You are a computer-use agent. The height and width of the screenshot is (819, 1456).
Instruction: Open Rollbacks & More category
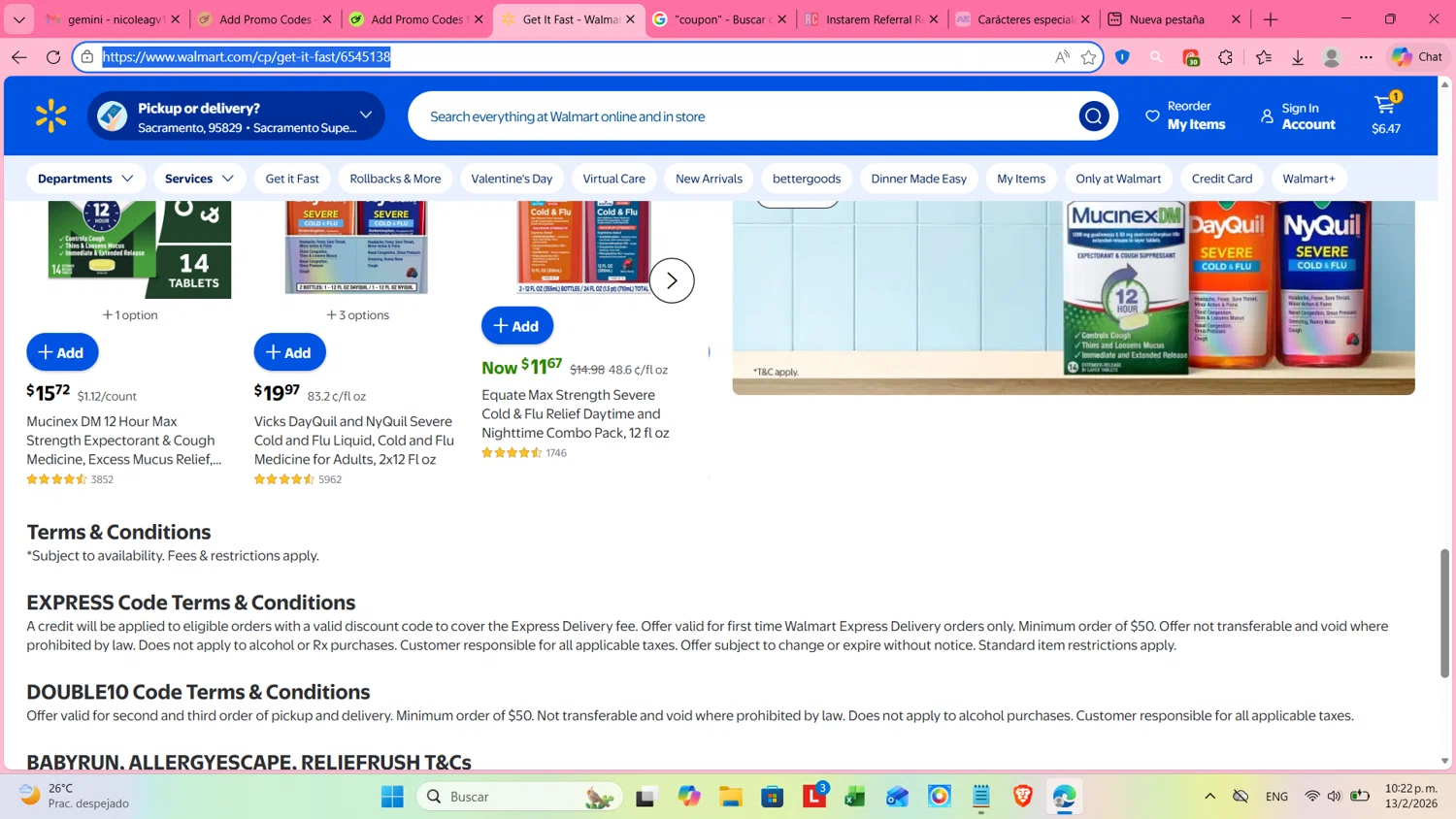pyautogui.click(x=395, y=179)
